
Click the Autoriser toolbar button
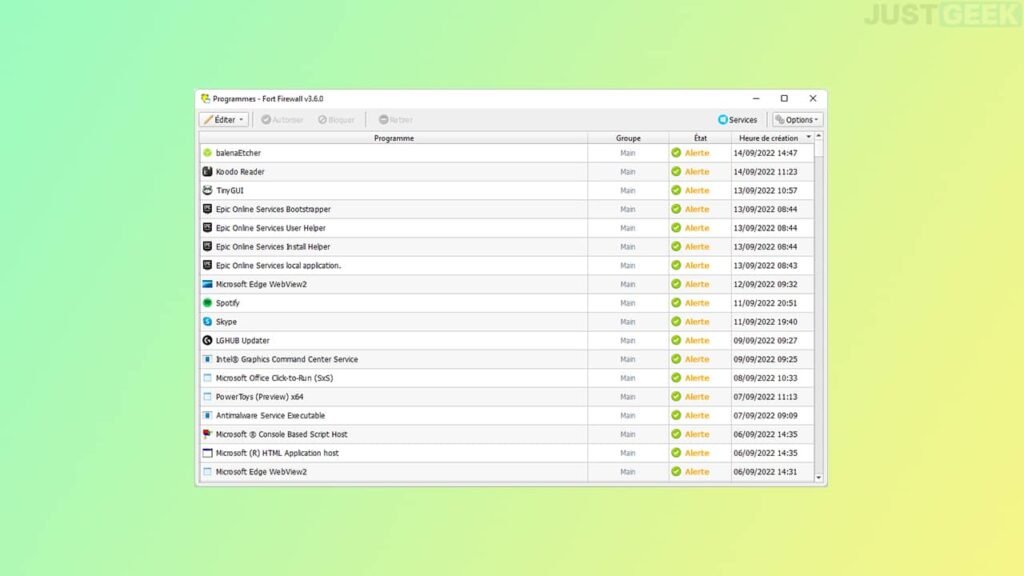[x=282, y=120]
